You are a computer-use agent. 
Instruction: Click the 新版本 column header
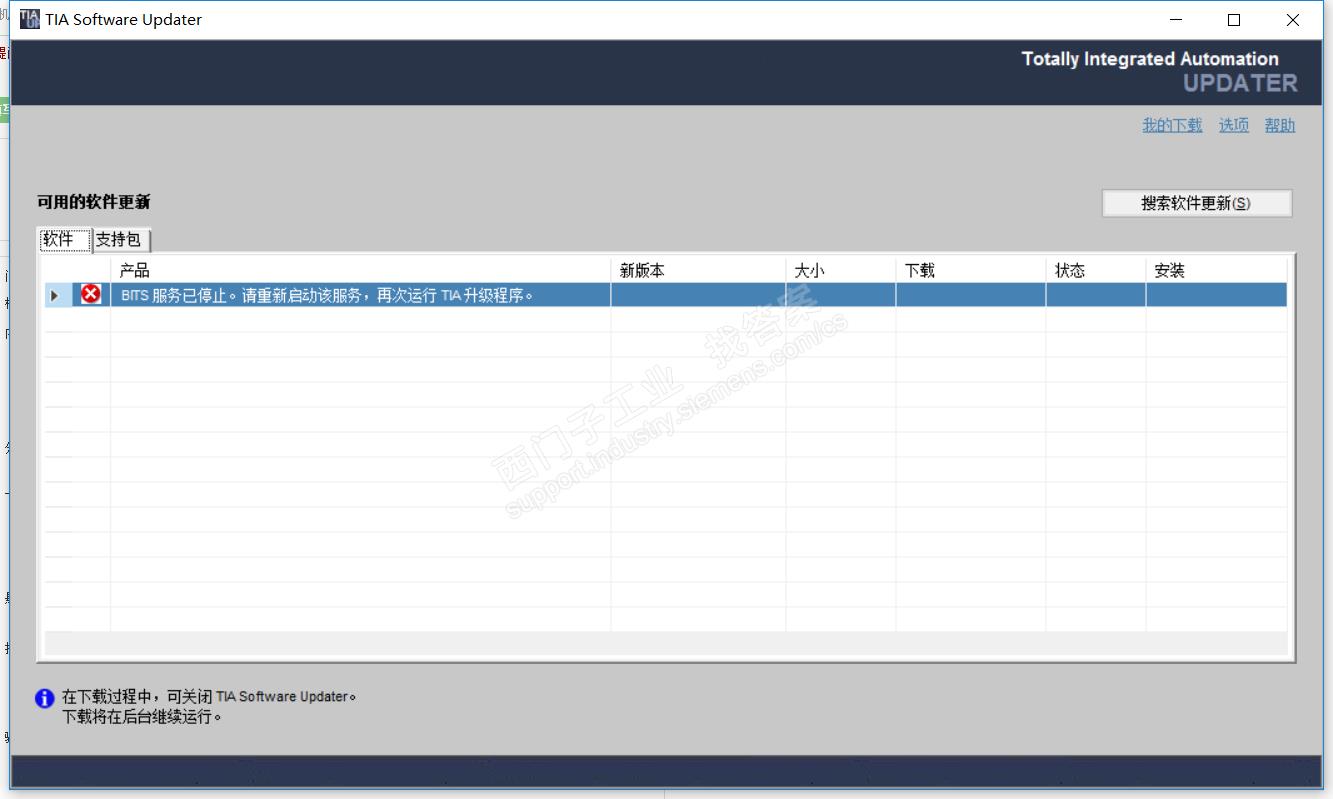coord(698,270)
